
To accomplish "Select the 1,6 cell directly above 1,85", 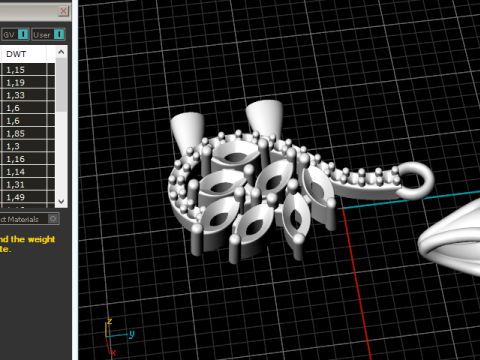I will click(23, 121).
